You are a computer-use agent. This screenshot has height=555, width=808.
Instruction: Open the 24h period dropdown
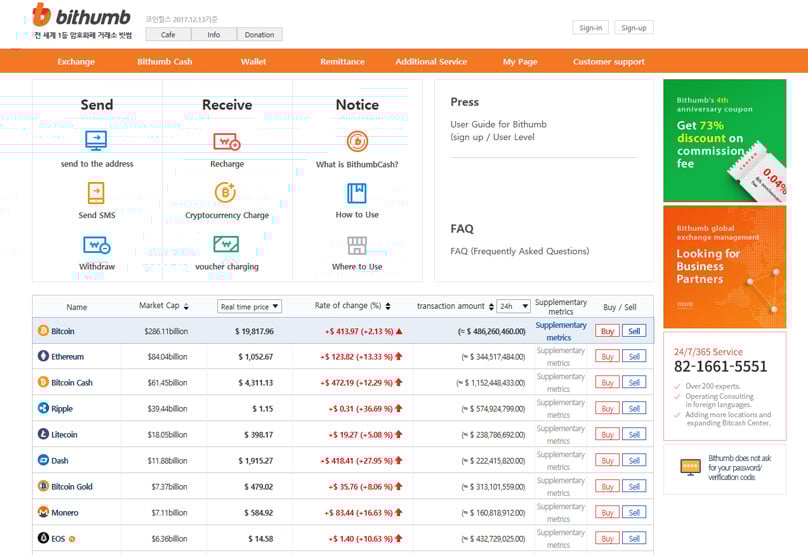(x=513, y=306)
